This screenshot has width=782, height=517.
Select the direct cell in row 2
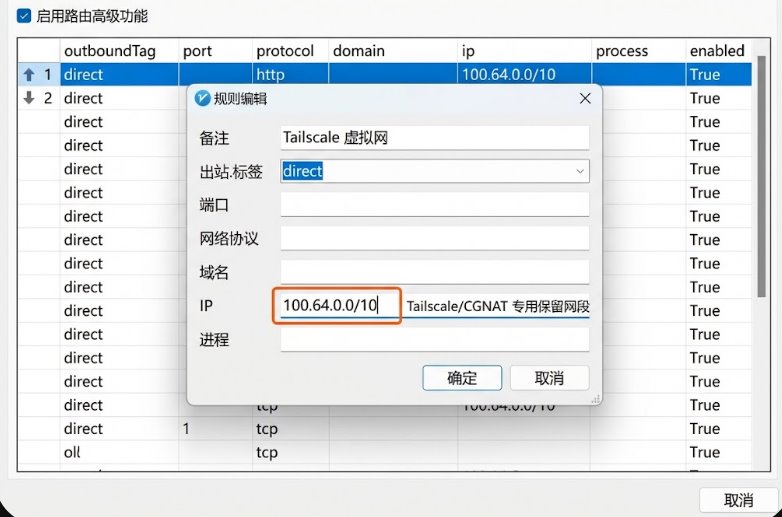coord(119,98)
